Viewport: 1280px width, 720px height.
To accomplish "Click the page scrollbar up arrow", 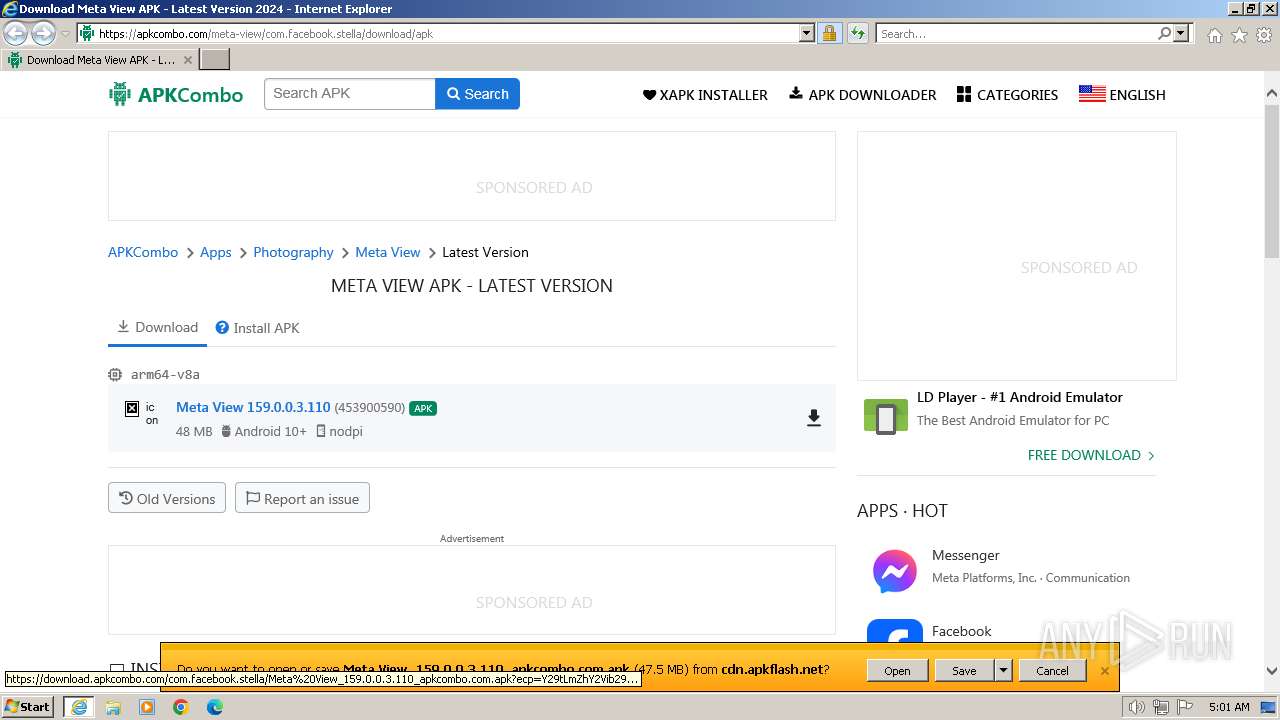I will tap(1272, 94).
